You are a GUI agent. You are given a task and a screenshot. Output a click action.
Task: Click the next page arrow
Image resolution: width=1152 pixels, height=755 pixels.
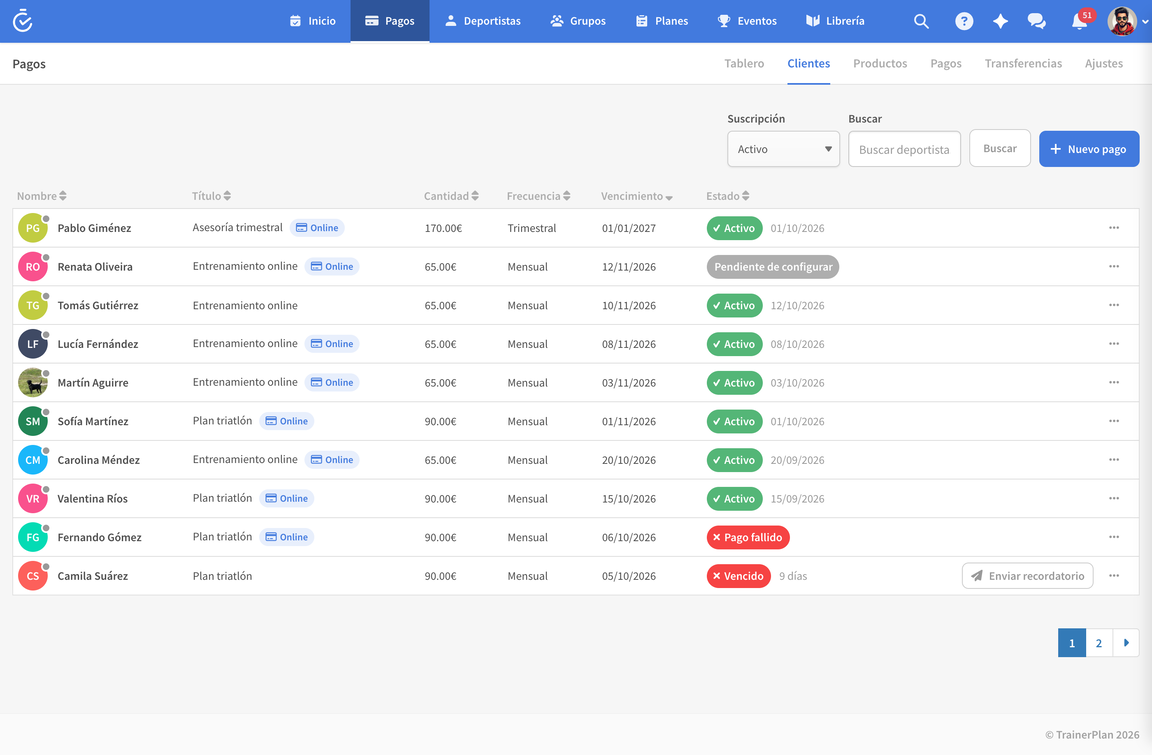tap(1126, 643)
